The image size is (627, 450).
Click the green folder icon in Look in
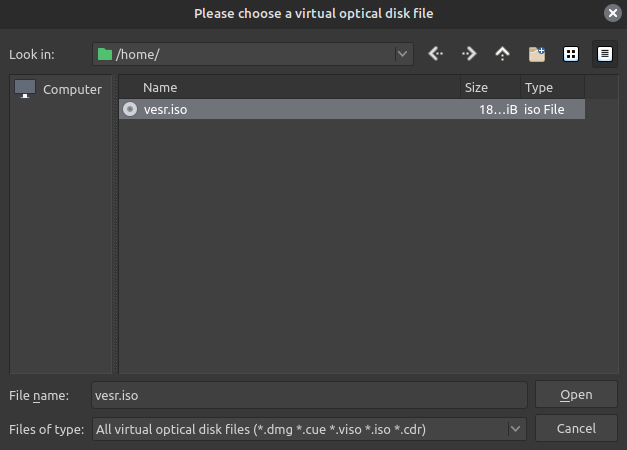pyautogui.click(x=105, y=54)
